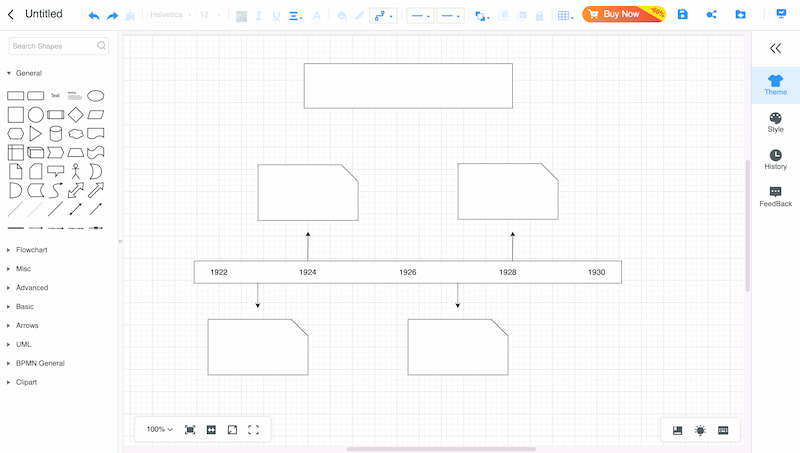Image resolution: width=800 pixels, height=453 pixels.
Task: Click the Buy Now button
Action: [622, 15]
